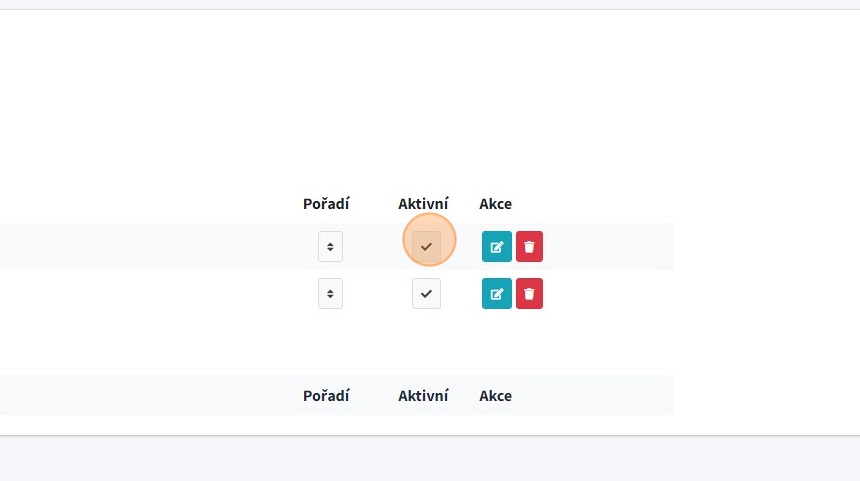
Task: Select the white second table row's empty area
Action: 150,293
